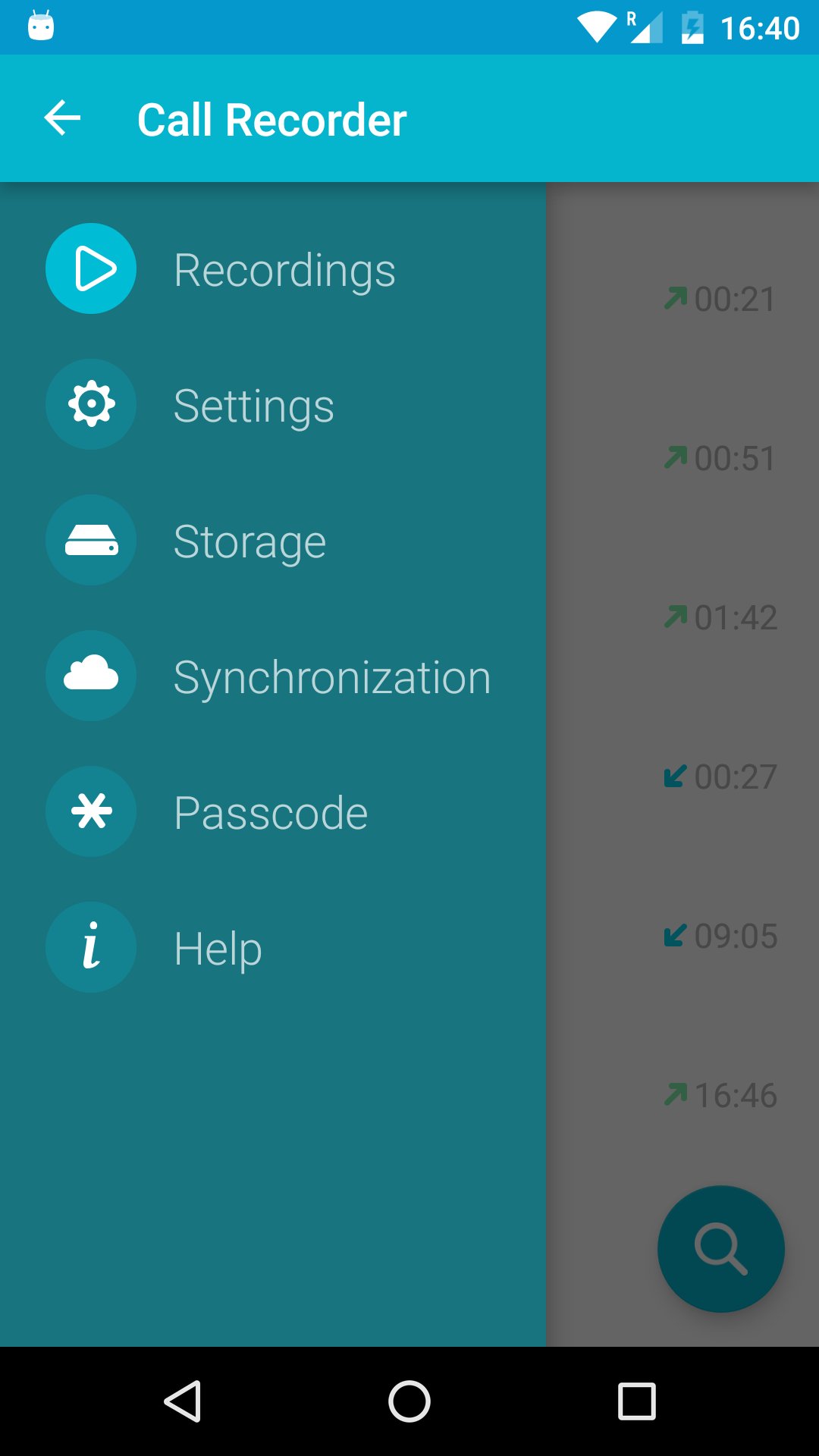819x1456 pixels.
Task: Tap the Settings gear icon
Action: point(91,404)
